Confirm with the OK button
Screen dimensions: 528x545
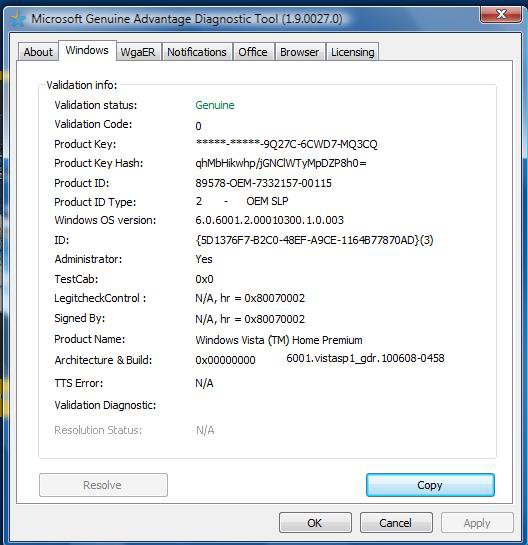click(x=315, y=523)
